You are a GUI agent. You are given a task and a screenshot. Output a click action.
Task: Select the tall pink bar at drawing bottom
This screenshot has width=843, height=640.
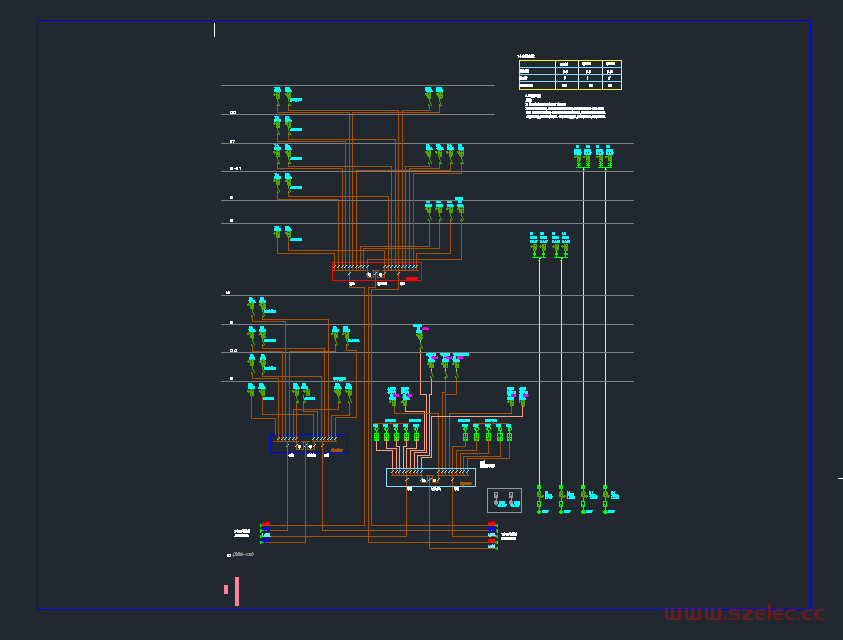point(237,591)
